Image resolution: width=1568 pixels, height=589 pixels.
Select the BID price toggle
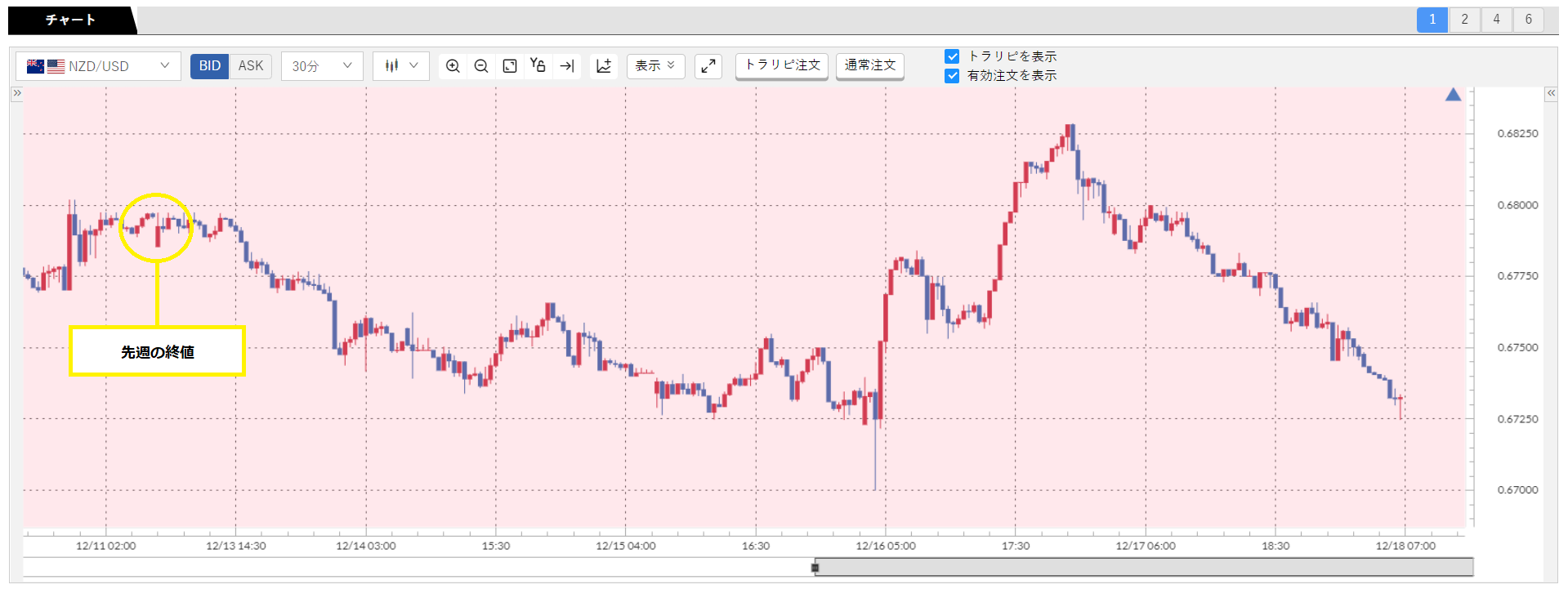point(210,66)
